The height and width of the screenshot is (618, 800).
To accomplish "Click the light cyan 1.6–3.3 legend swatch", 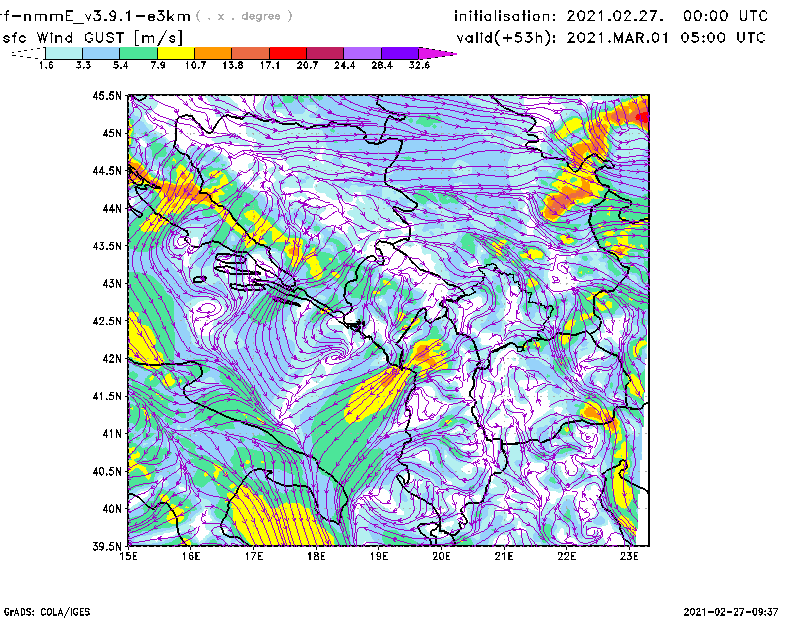I will [x=64, y=53].
